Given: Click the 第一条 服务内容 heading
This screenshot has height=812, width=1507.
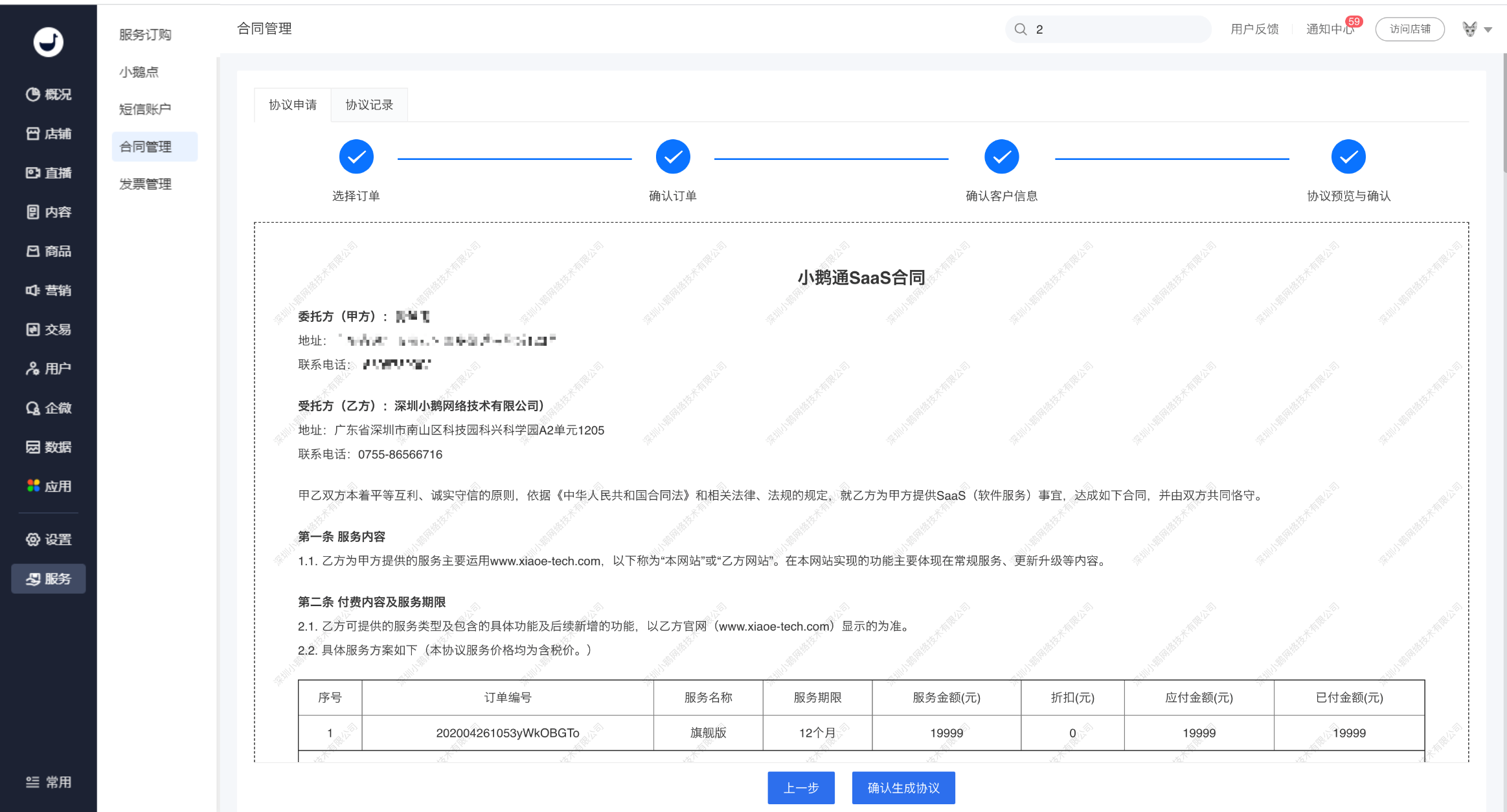Looking at the screenshot, I should (341, 537).
